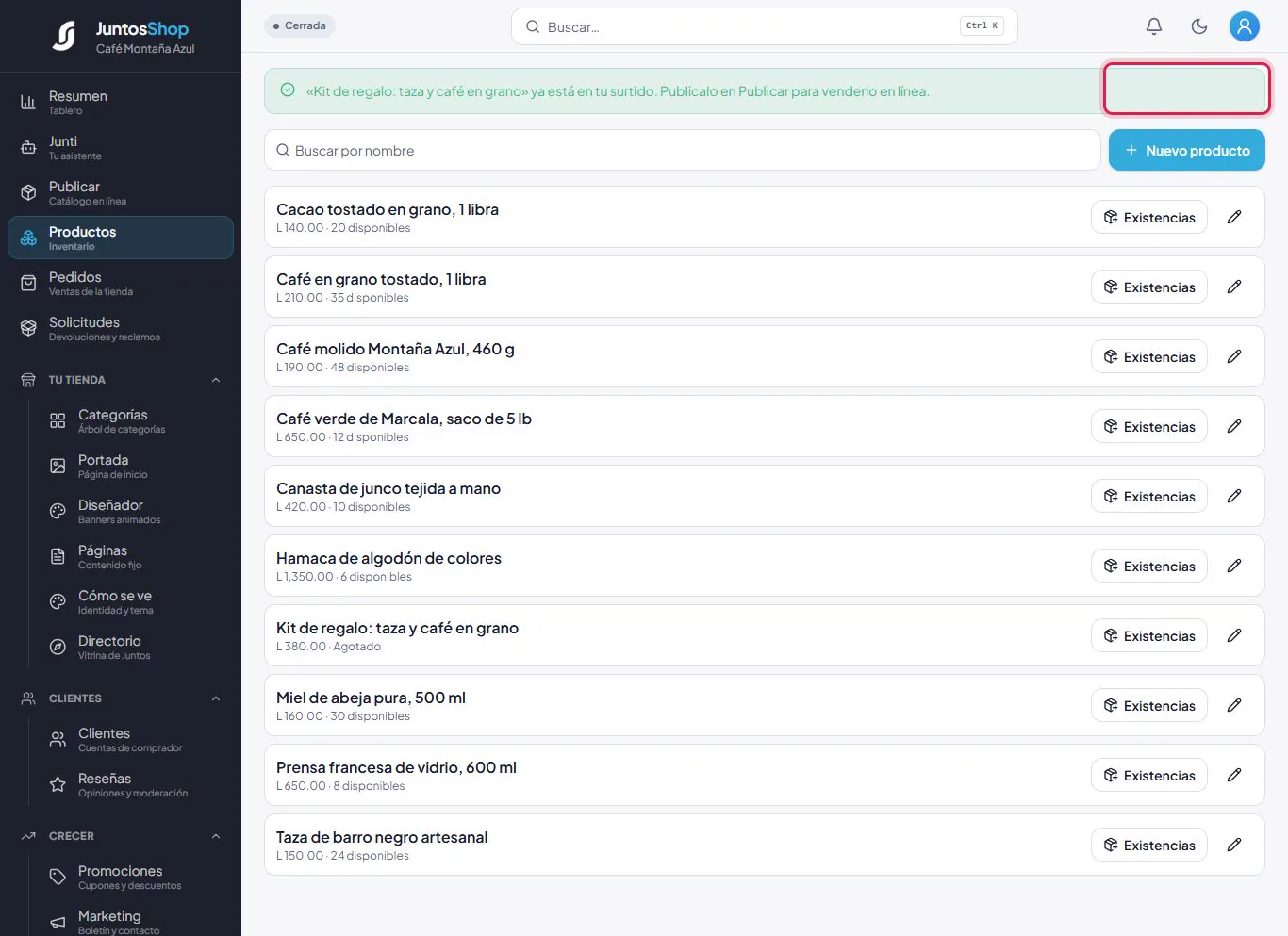Edit Prensa francesa de vidrio pencil icon
1288x936 pixels.
tap(1234, 775)
